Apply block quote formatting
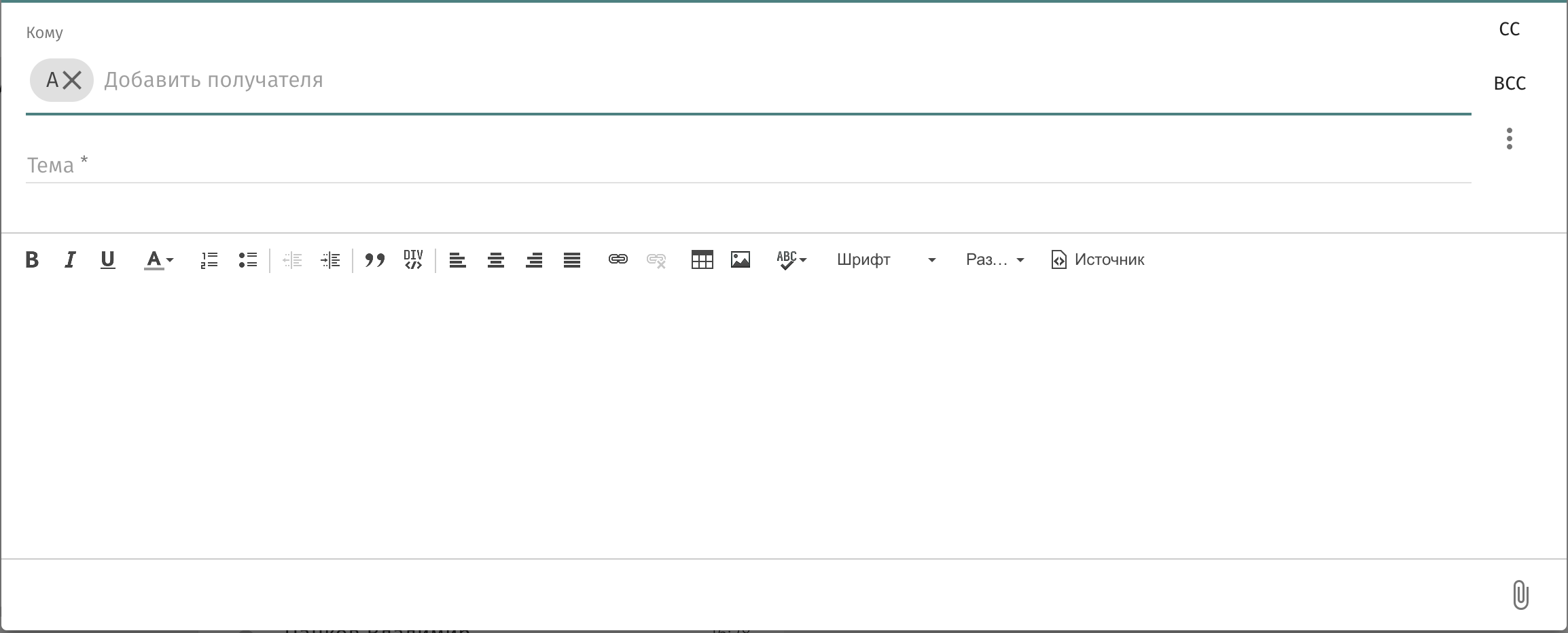The height and width of the screenshot is (633, 1568). 375,259
